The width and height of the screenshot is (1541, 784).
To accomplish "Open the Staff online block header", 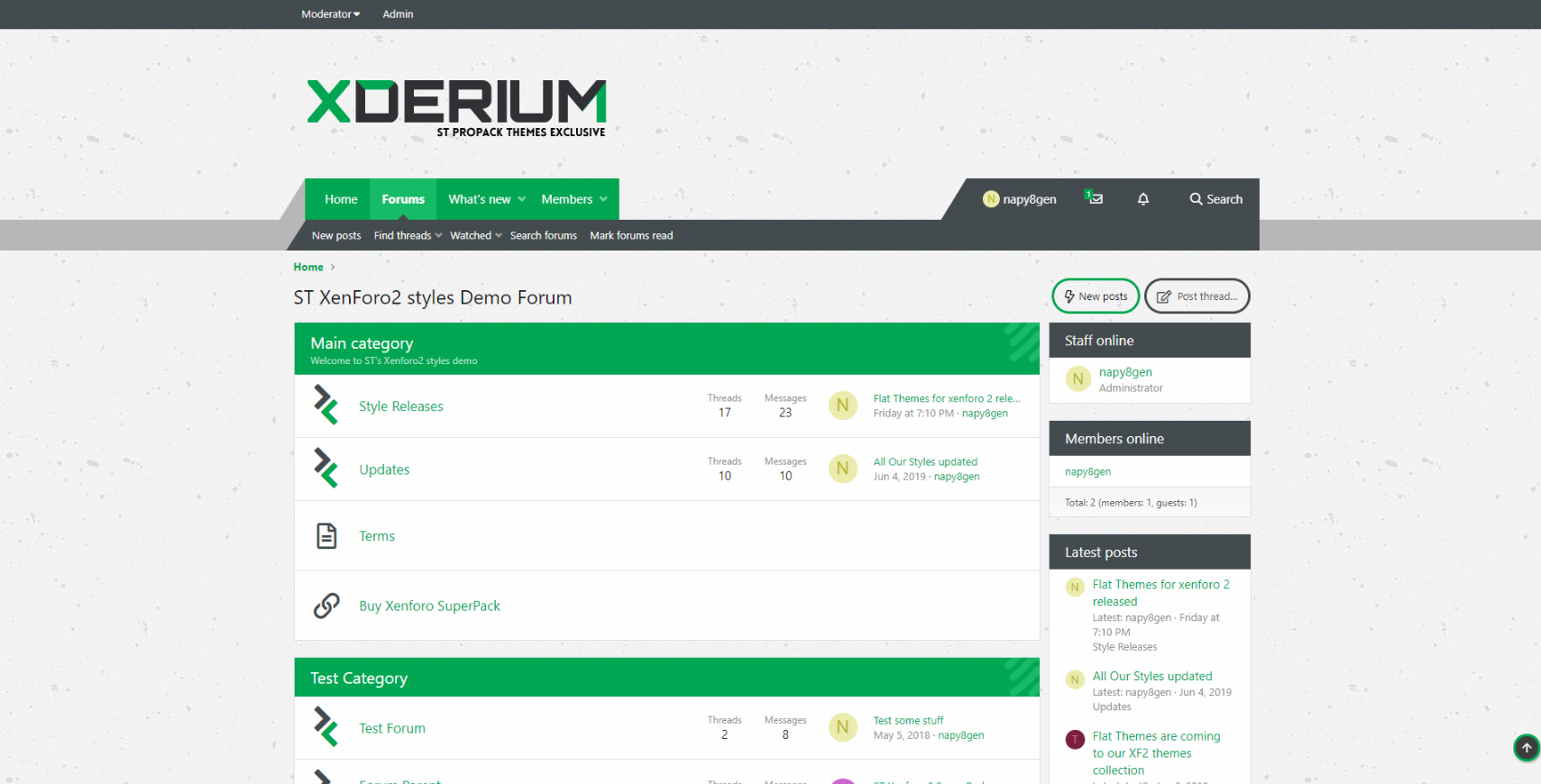I will pyautogui.click(x=1099, y=341).
